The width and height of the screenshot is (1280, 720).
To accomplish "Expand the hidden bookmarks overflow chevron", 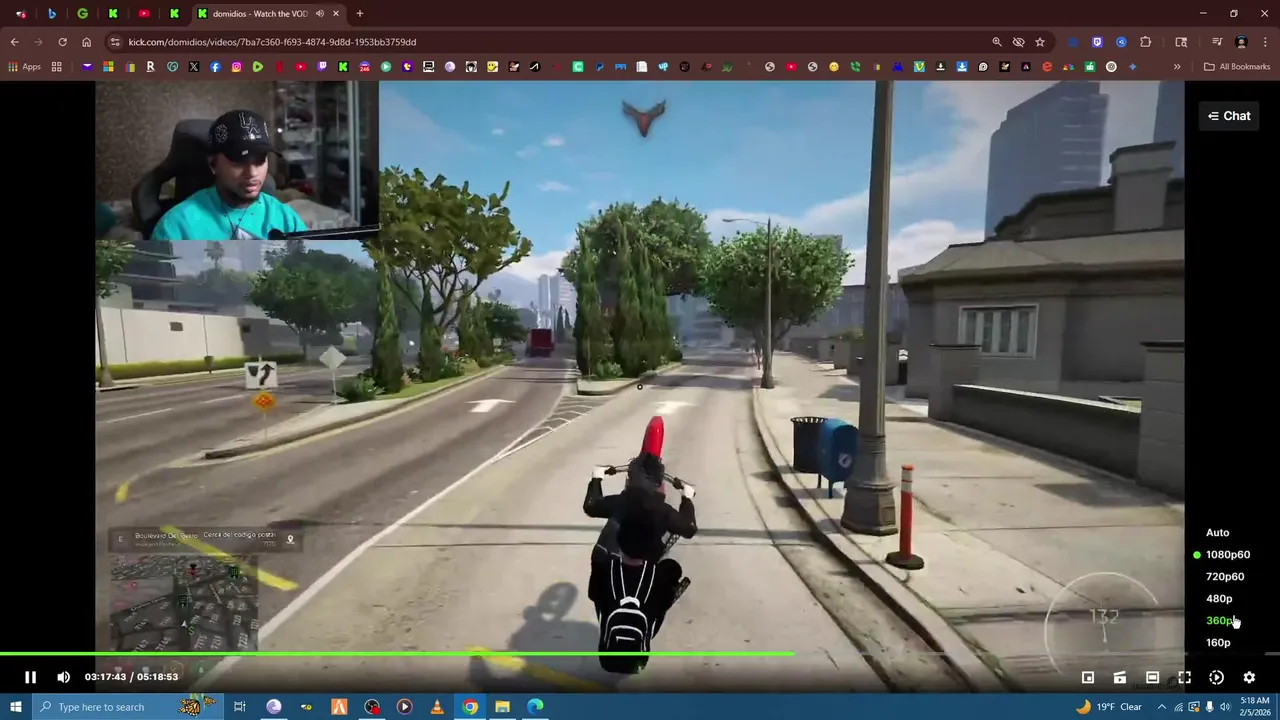I will [x=1177, y=67].
